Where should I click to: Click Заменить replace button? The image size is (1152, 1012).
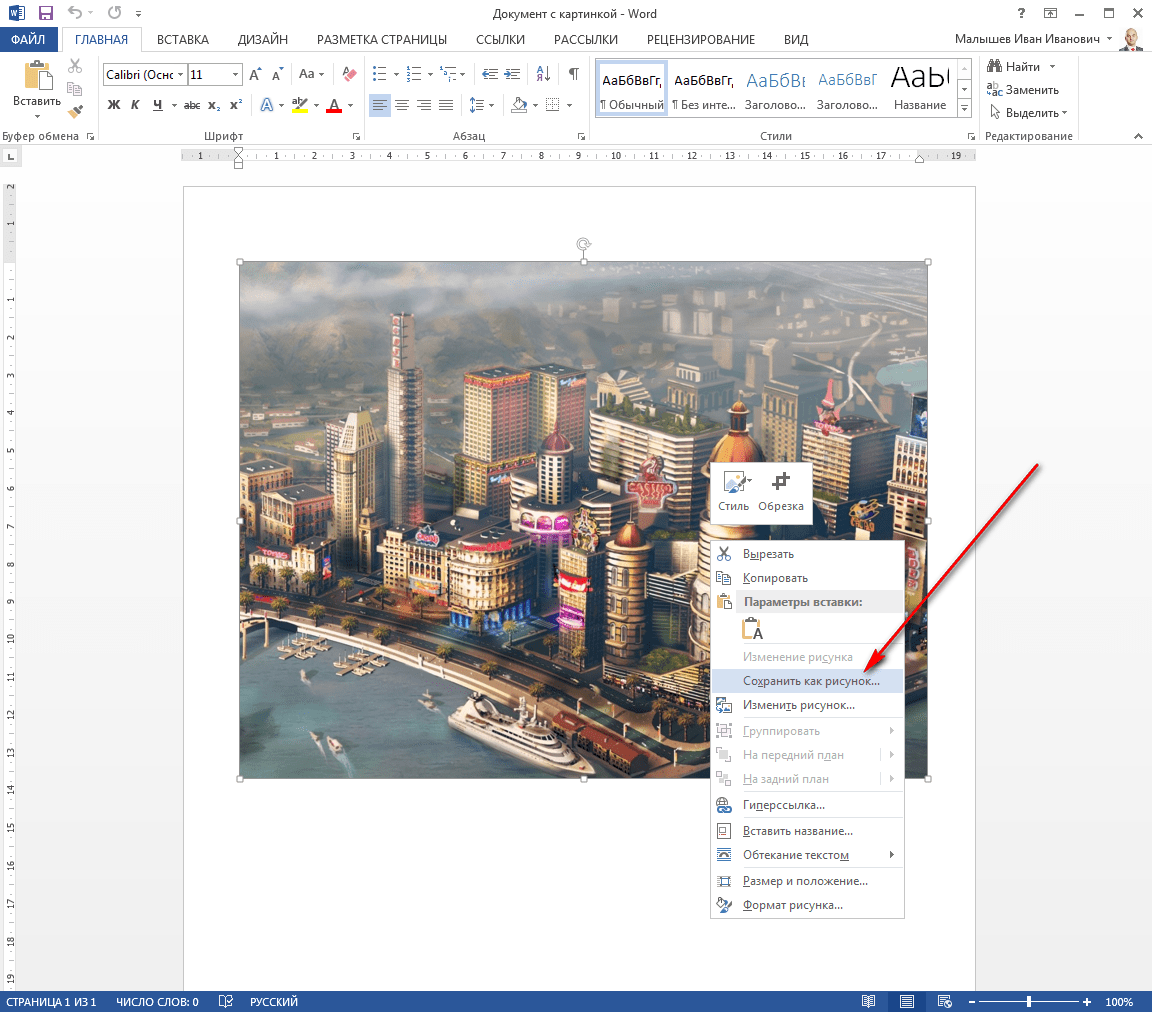(x=1023, y=90)
